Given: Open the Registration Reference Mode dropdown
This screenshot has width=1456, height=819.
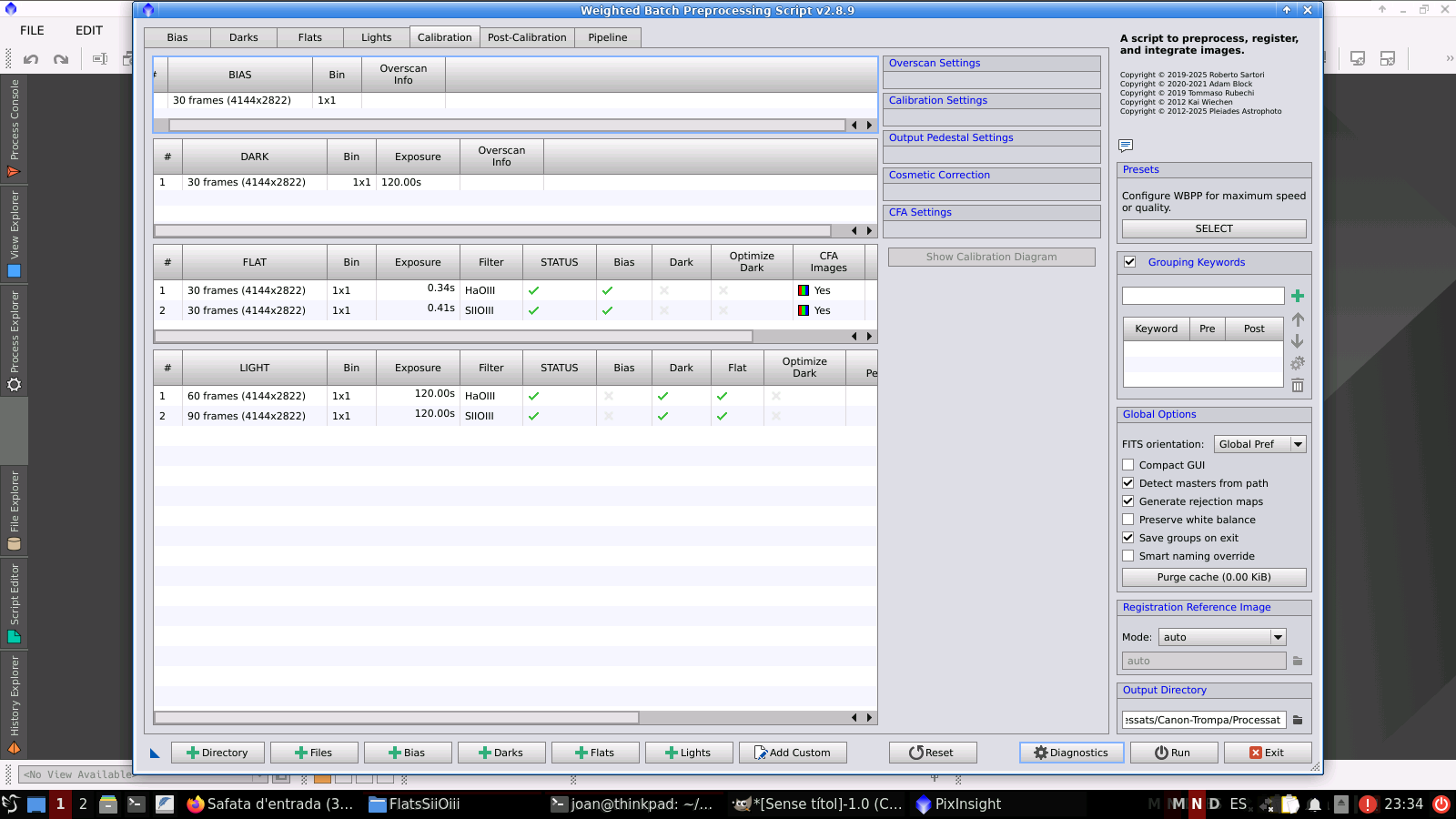Looking at the screenshot, I should [x=1222, y=637].
